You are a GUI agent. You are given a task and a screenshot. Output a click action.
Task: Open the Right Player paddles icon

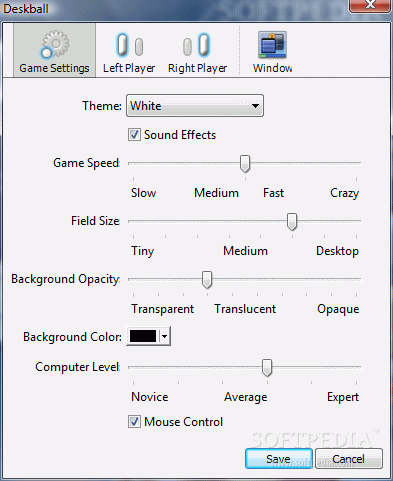[196, 45]
